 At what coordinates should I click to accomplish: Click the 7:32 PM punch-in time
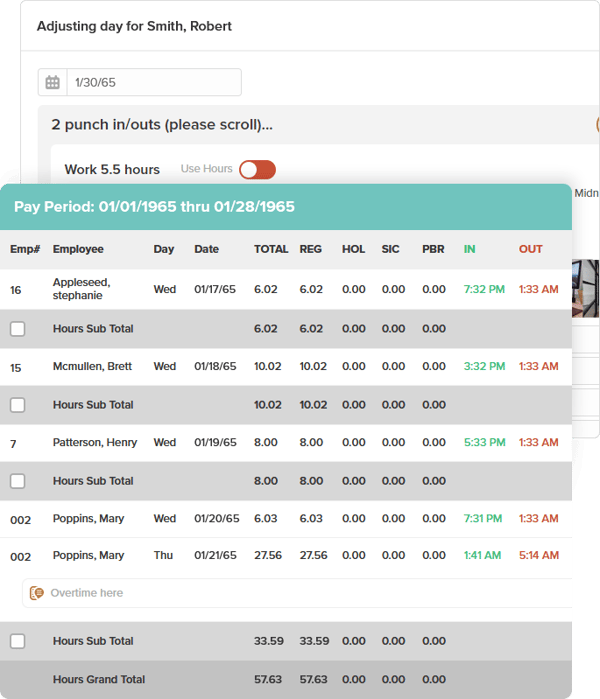tap(484, 289)
